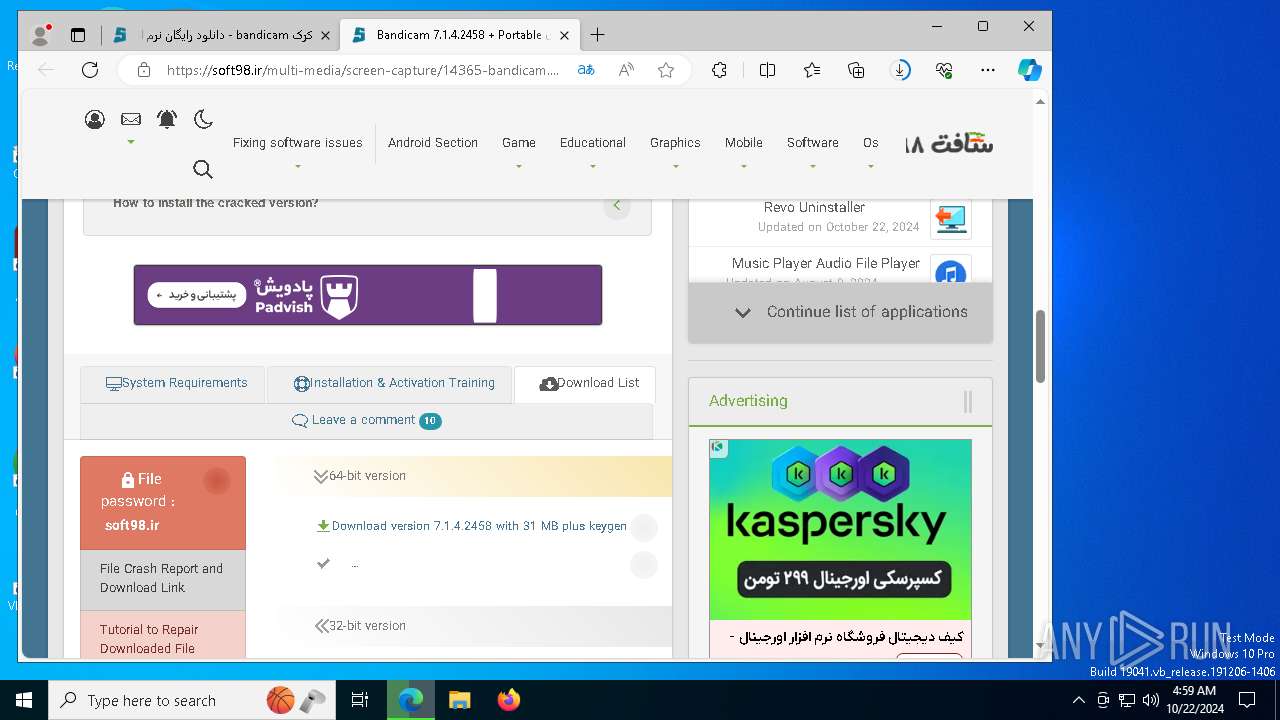The height and width of the screenshot is (720, 1280).
Task: Open File Crash Report and Download Link
Action: [163, 579]
